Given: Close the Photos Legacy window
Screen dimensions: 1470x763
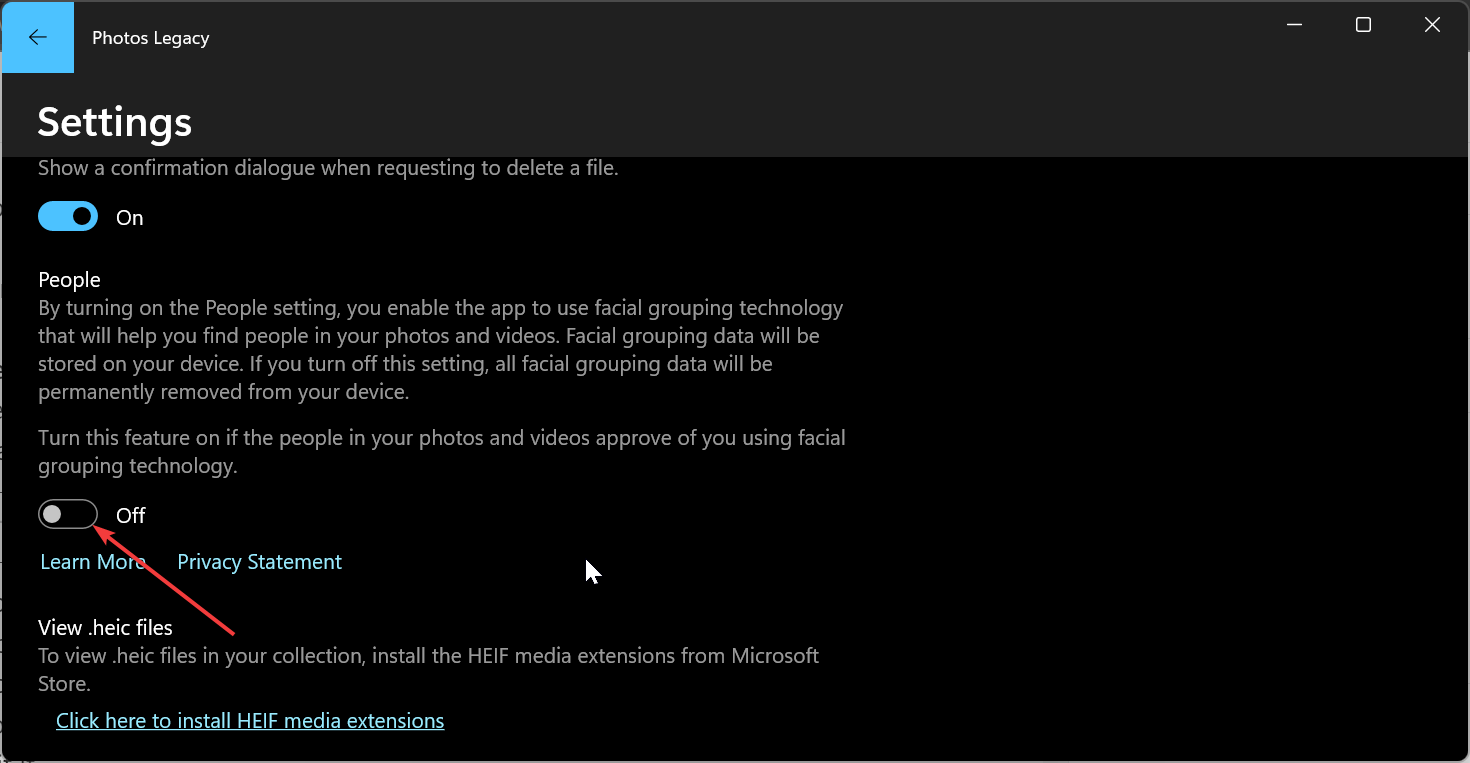Looking at the screenshot, I should [1432, 25].
